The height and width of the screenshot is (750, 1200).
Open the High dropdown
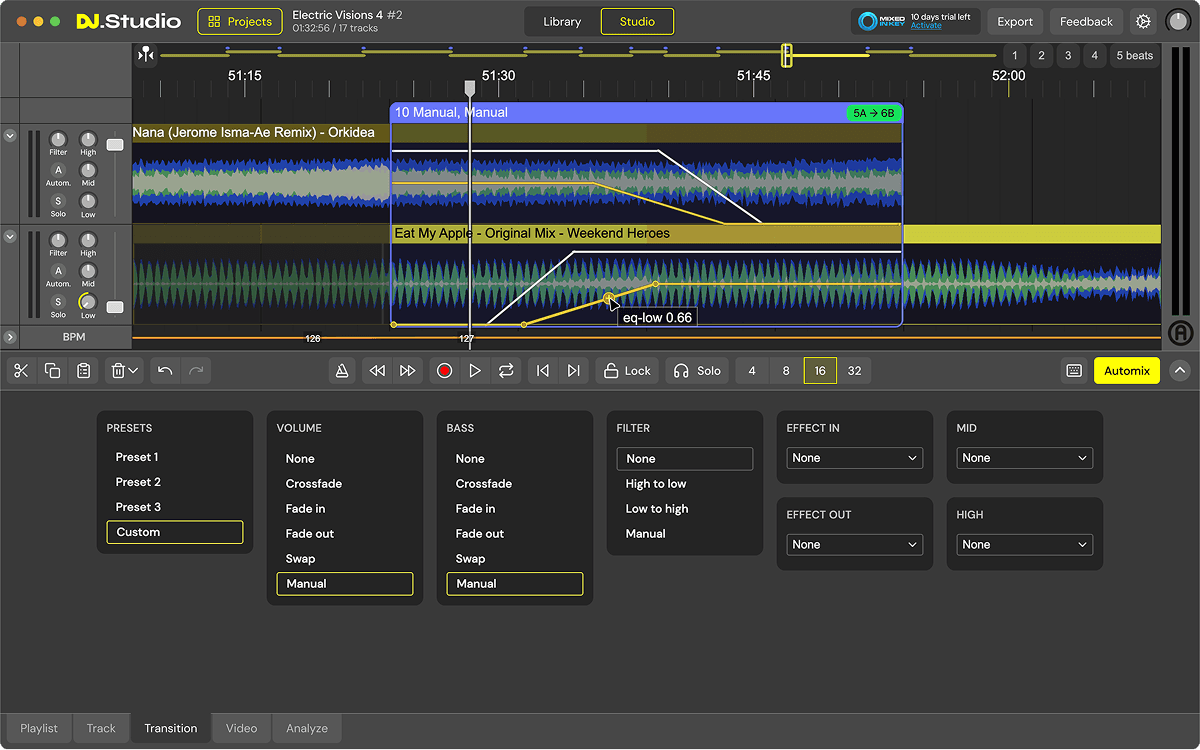coord(1025,545)
